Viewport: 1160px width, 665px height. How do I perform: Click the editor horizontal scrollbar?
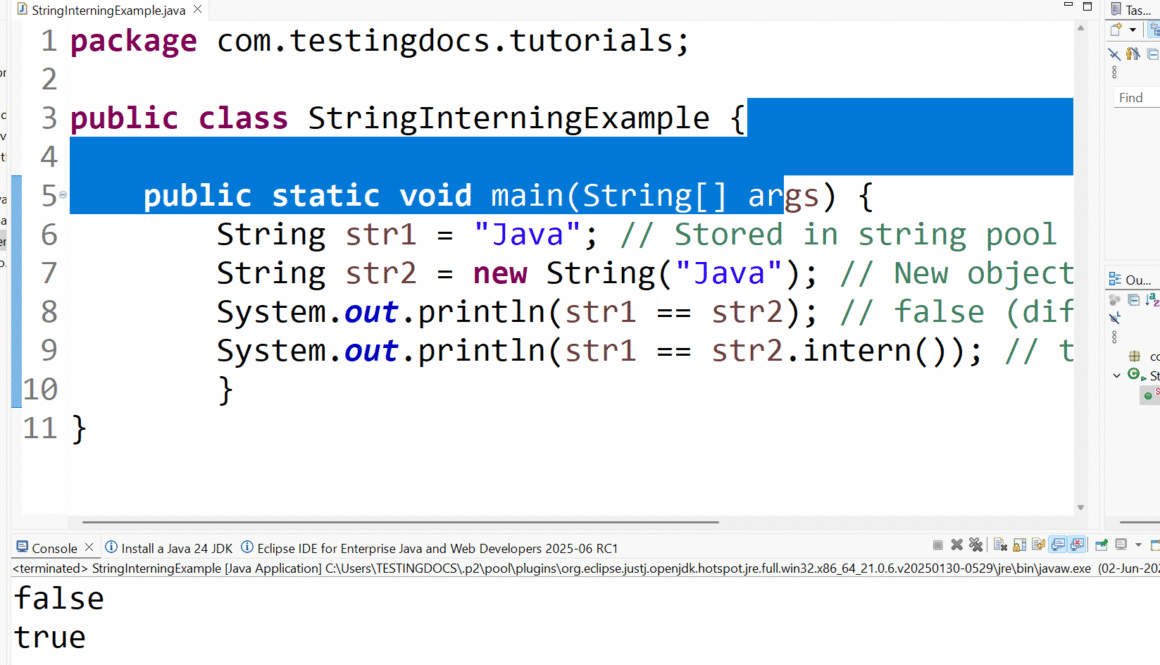click(x=400, y=522)
